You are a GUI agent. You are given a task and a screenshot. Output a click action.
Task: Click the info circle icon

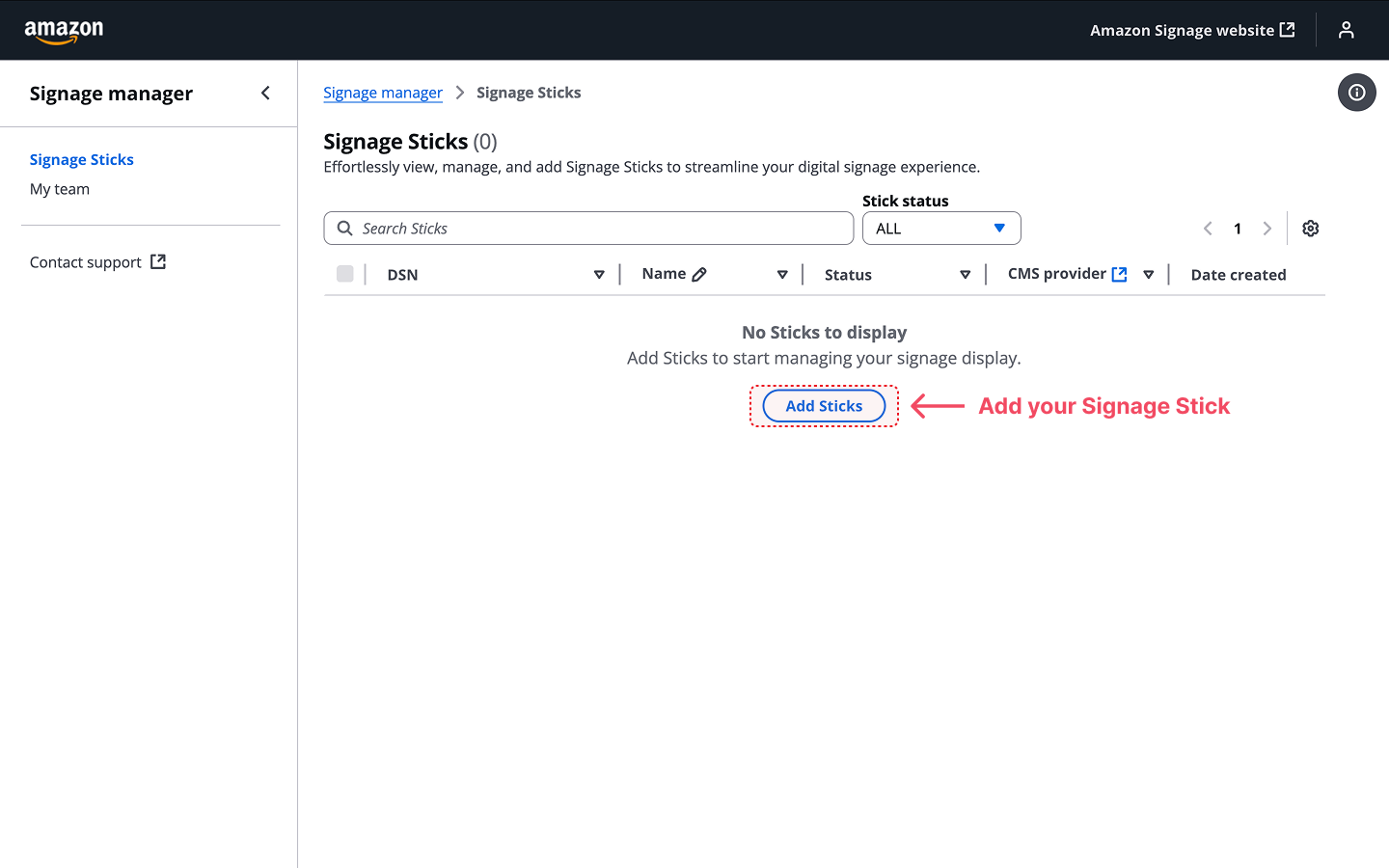[x=1356, y=93]
